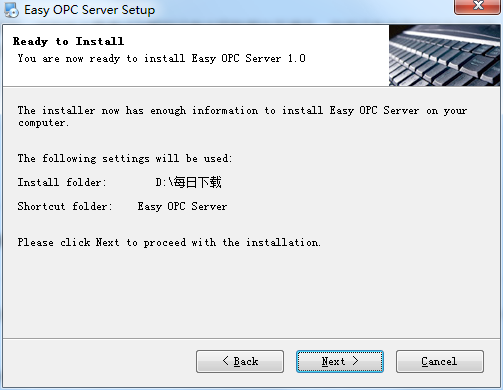
Task: Click the "Install folder:" label
Action: (x=62, y=182)
